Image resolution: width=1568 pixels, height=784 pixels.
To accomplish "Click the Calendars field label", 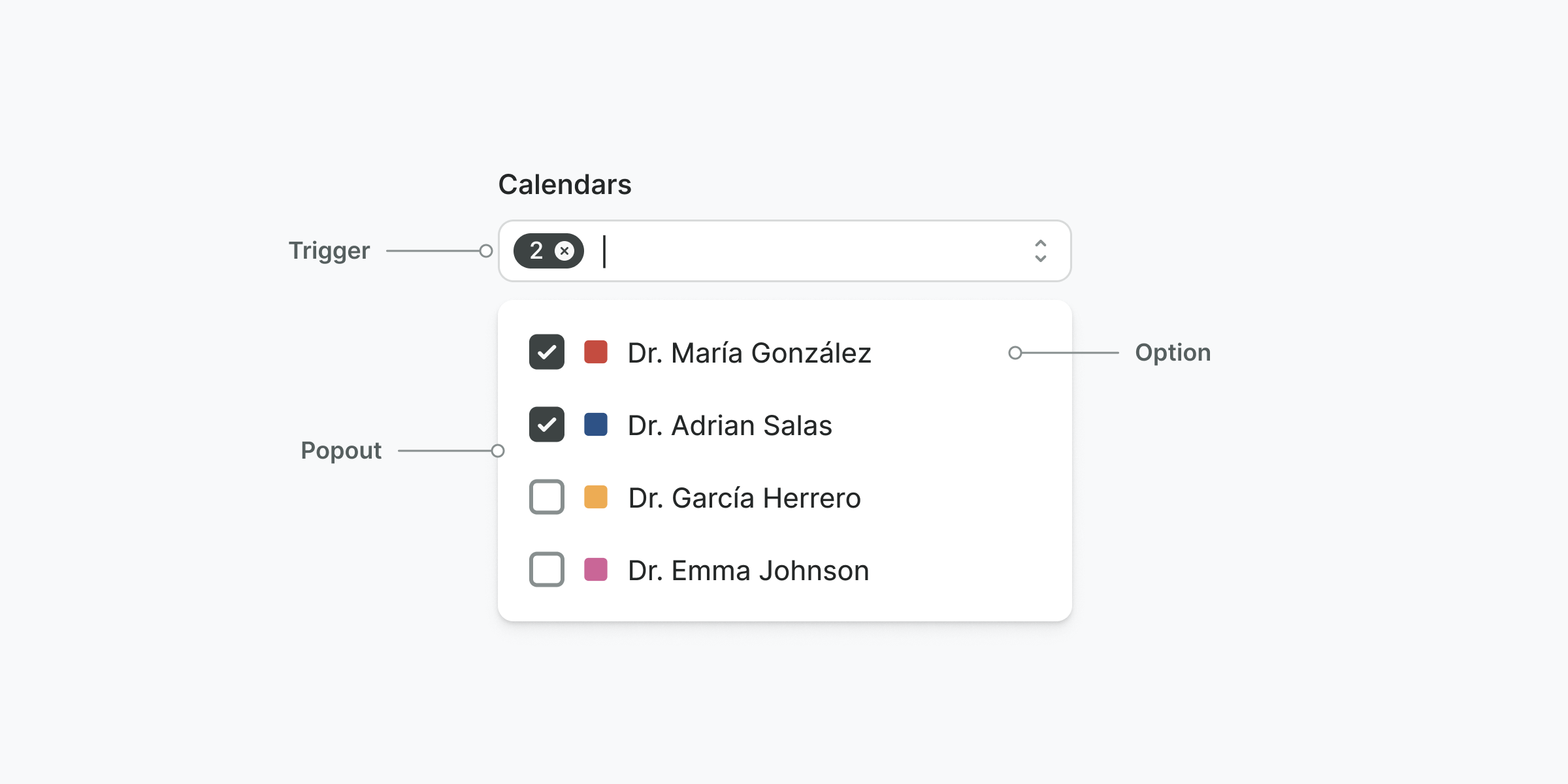I will tap(564, 185).
